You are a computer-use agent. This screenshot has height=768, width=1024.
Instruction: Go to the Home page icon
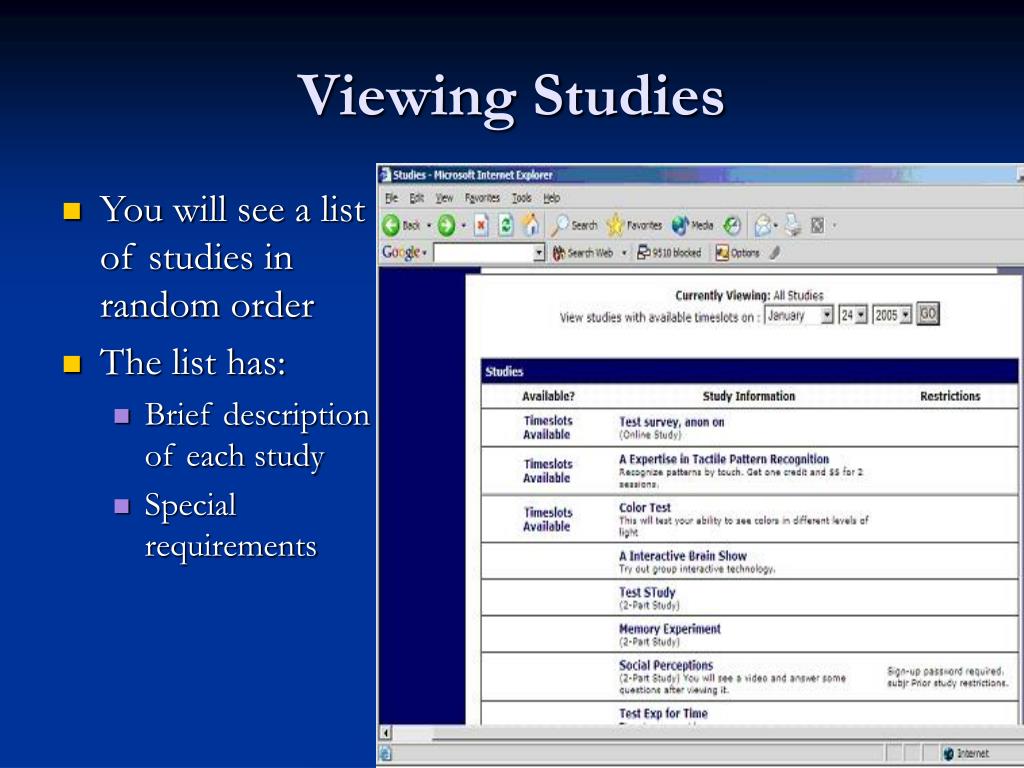click(x=531, y=225)
